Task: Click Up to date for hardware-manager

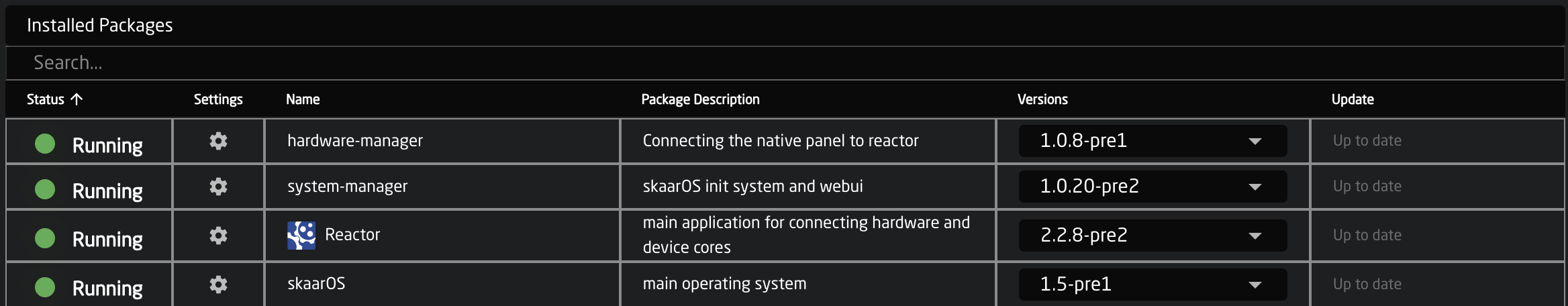Action: (x=1367, y=141)
